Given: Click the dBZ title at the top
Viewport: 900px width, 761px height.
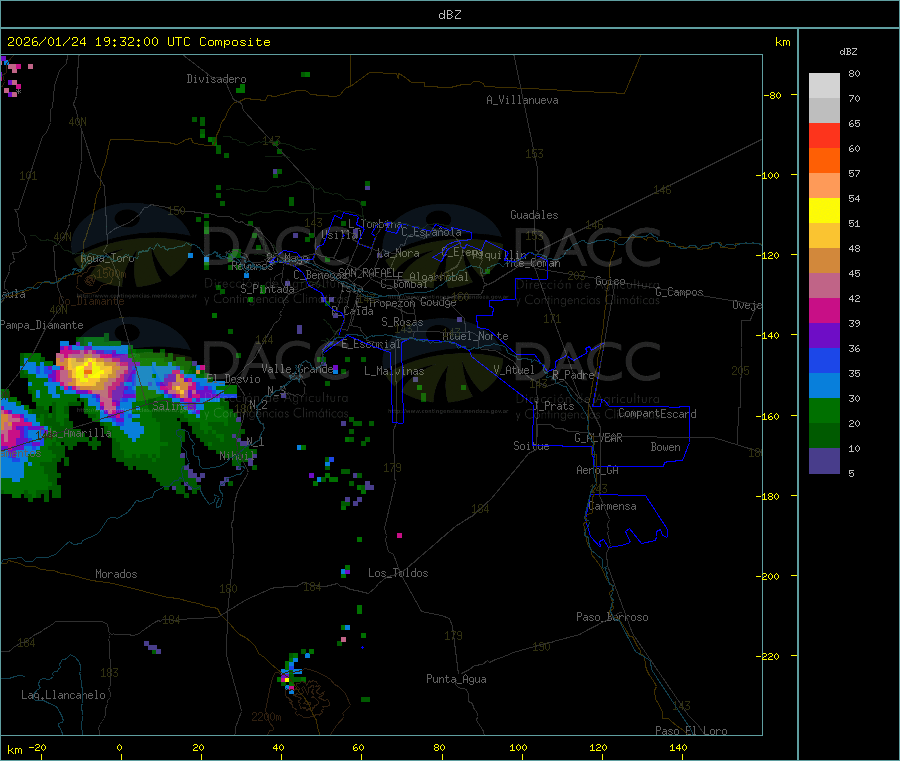Looking at the screenshot, I should (449, 15).
